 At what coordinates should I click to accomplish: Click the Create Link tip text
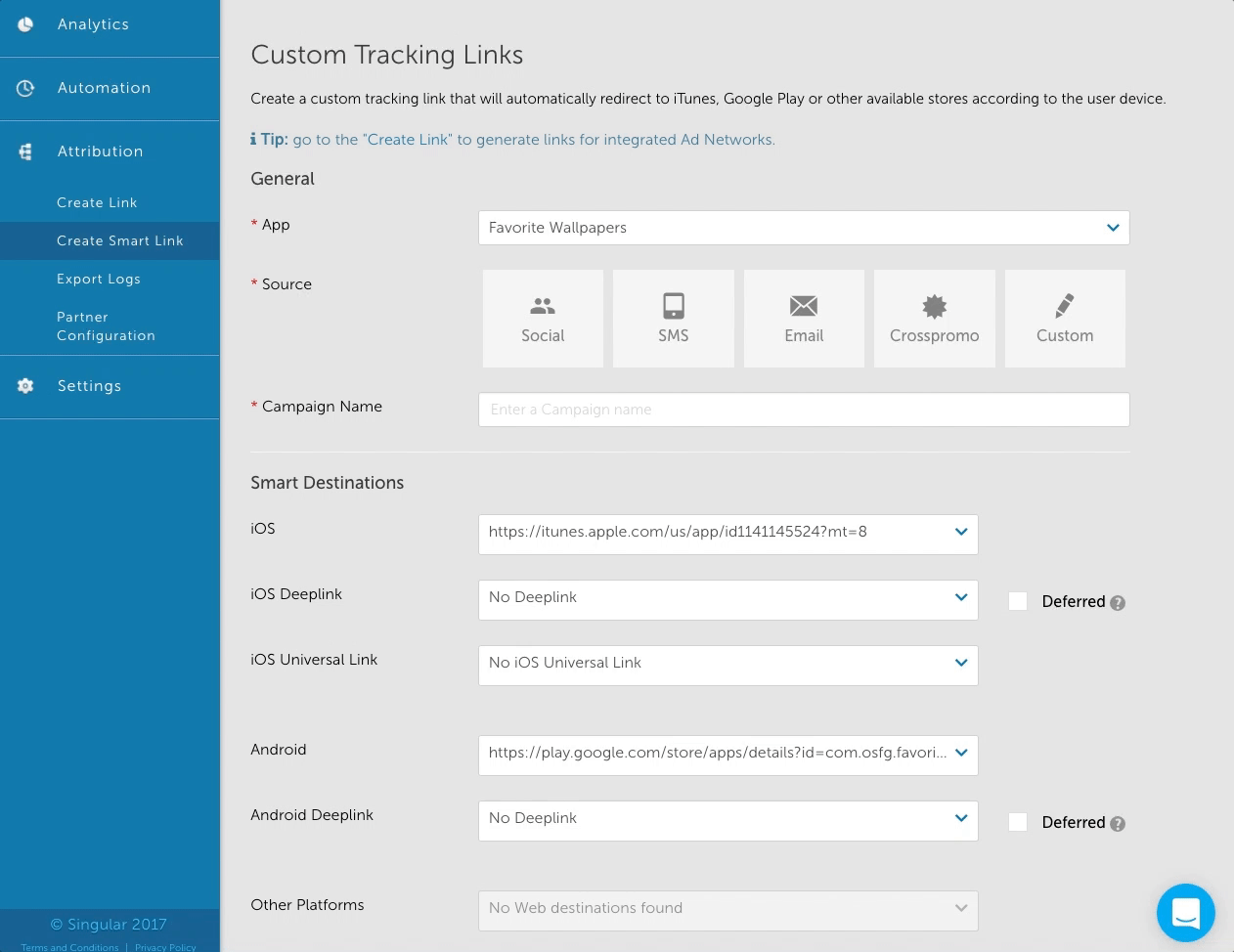tap(533, 140)
